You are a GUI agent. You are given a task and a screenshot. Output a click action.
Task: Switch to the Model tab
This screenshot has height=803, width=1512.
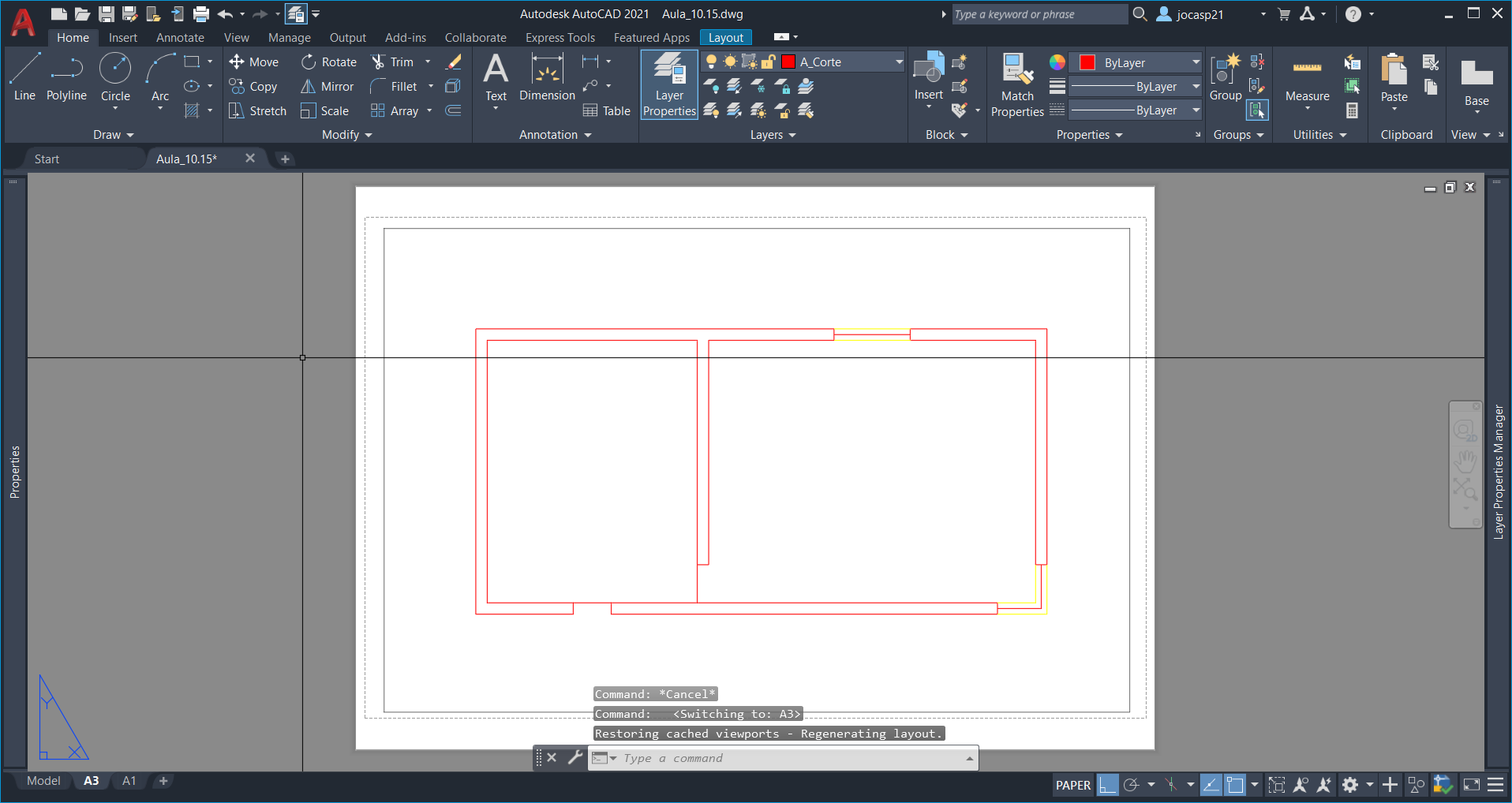point(43,781)
